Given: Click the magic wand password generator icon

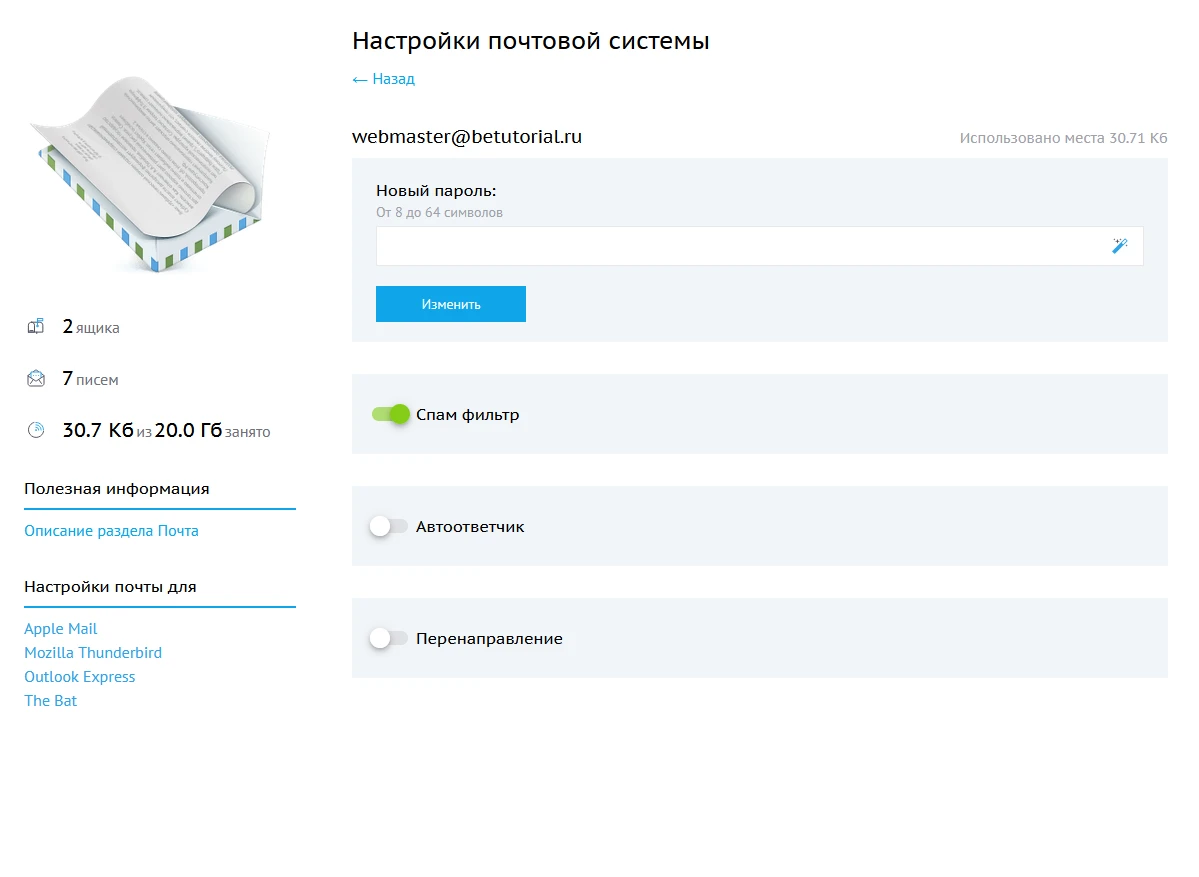Looking at the screenshot, I should coord(1119,245).
